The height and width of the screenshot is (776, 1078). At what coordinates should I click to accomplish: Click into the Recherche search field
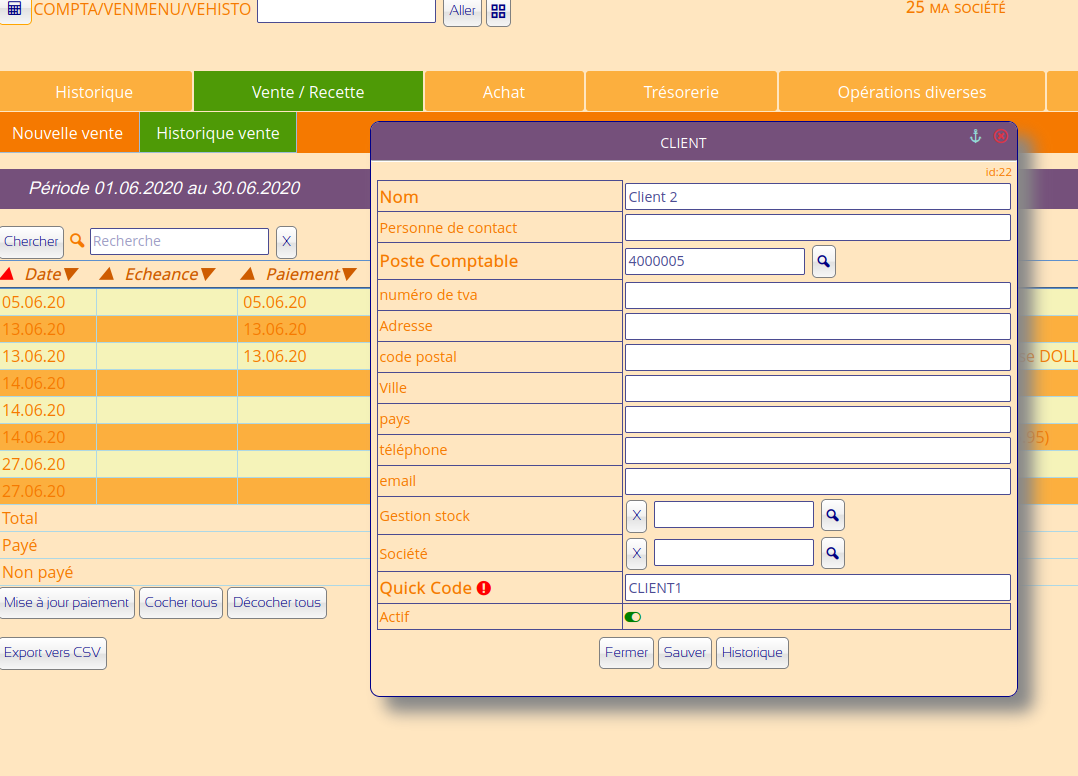coord(179,241)
